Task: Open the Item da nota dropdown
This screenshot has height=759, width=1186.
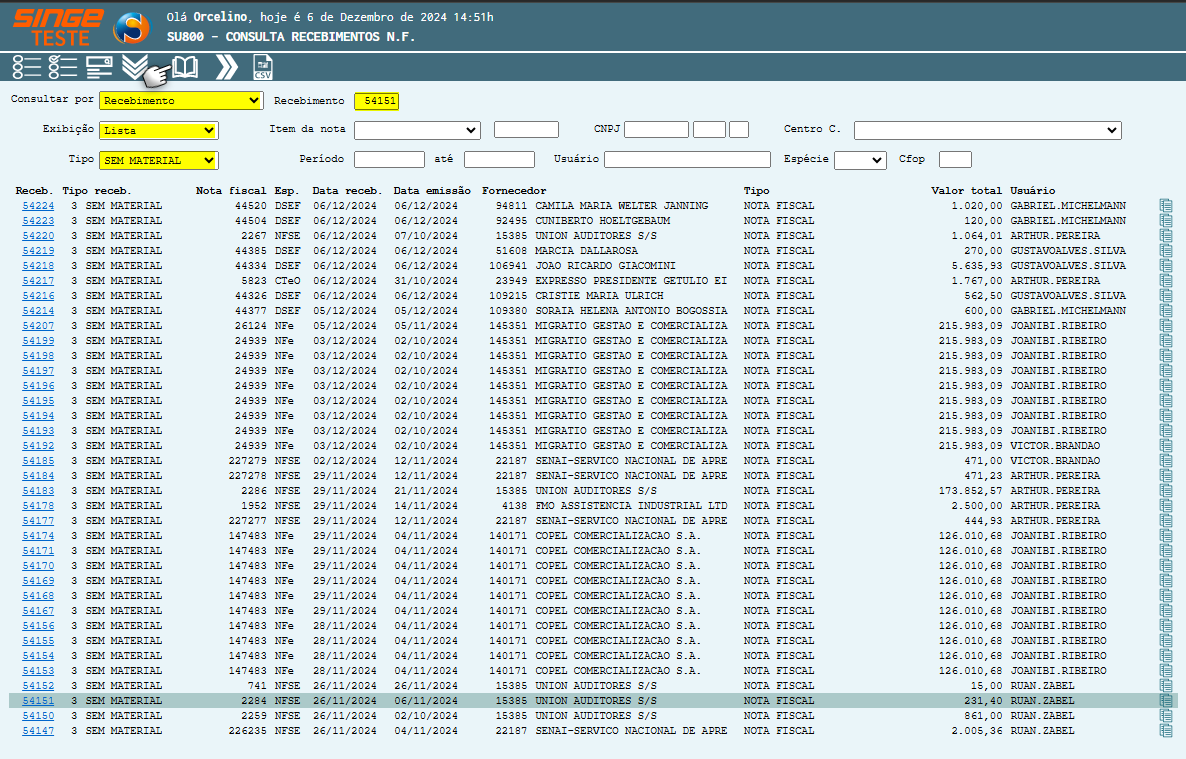Action: [x=417, y=130]
